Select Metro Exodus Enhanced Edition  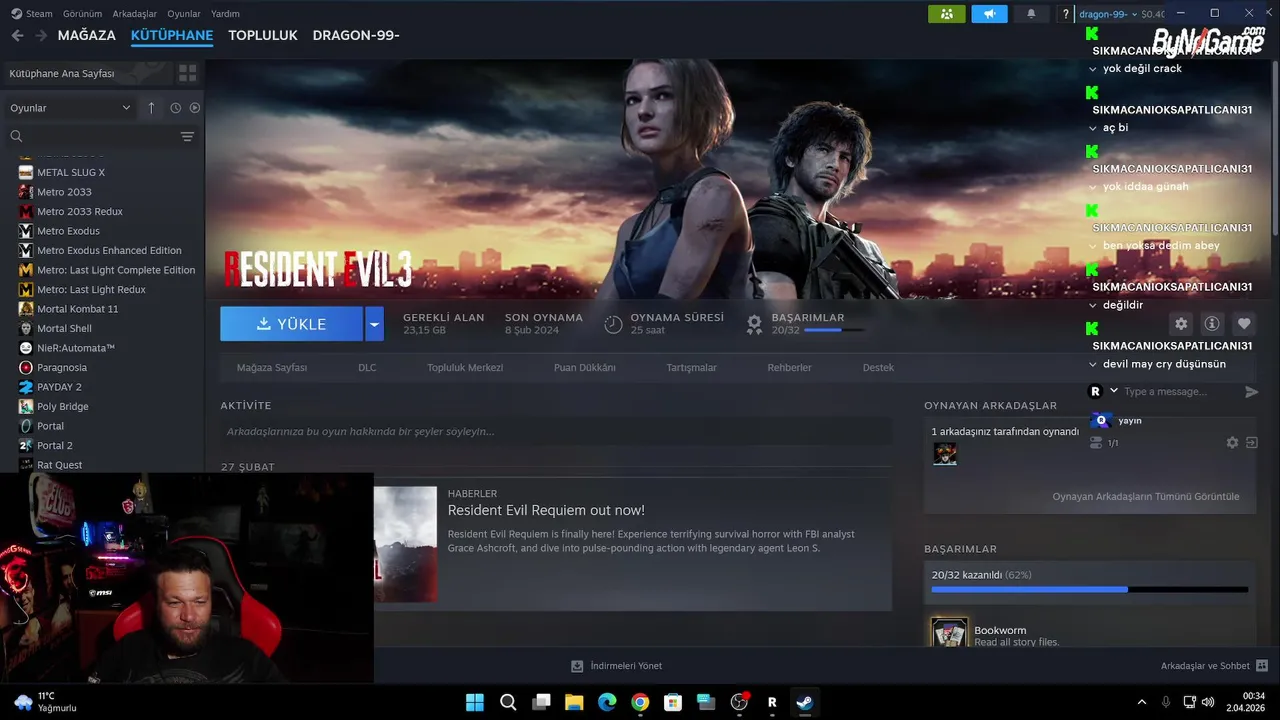click(x=109, y=250)
